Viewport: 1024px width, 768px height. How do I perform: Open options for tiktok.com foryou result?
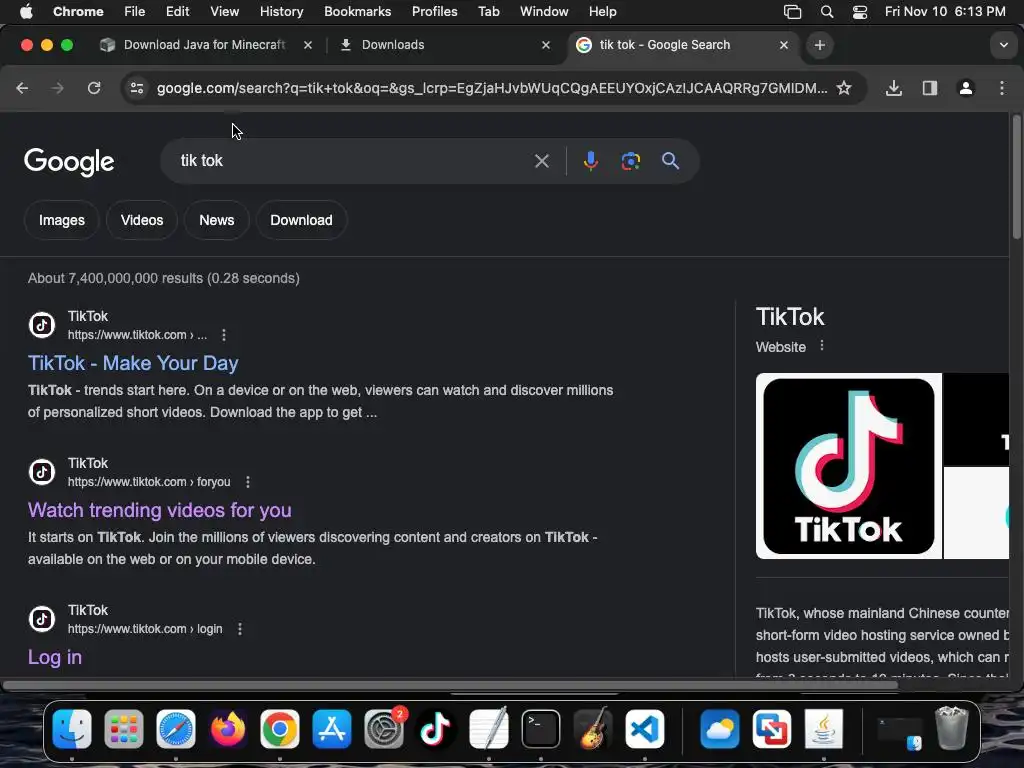pos(248,482)
